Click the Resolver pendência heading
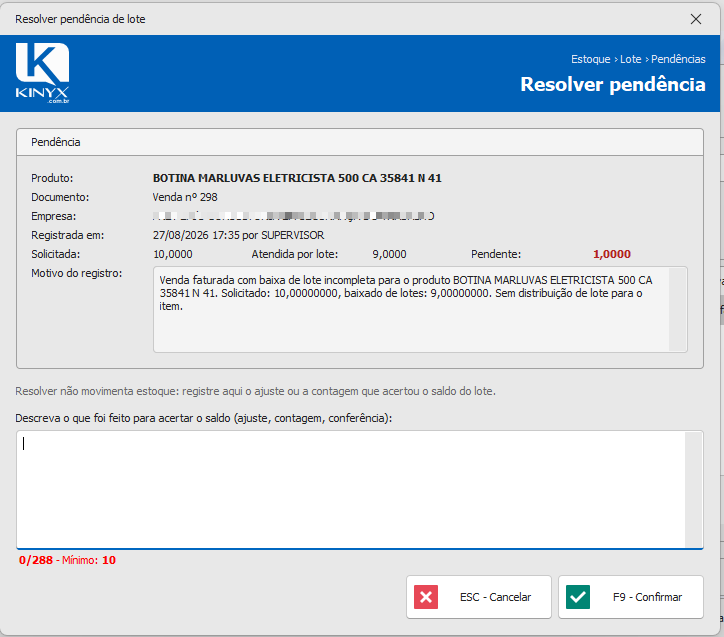Screen dimensions: 724x637 pyautogui.click(x=613, y=84)
